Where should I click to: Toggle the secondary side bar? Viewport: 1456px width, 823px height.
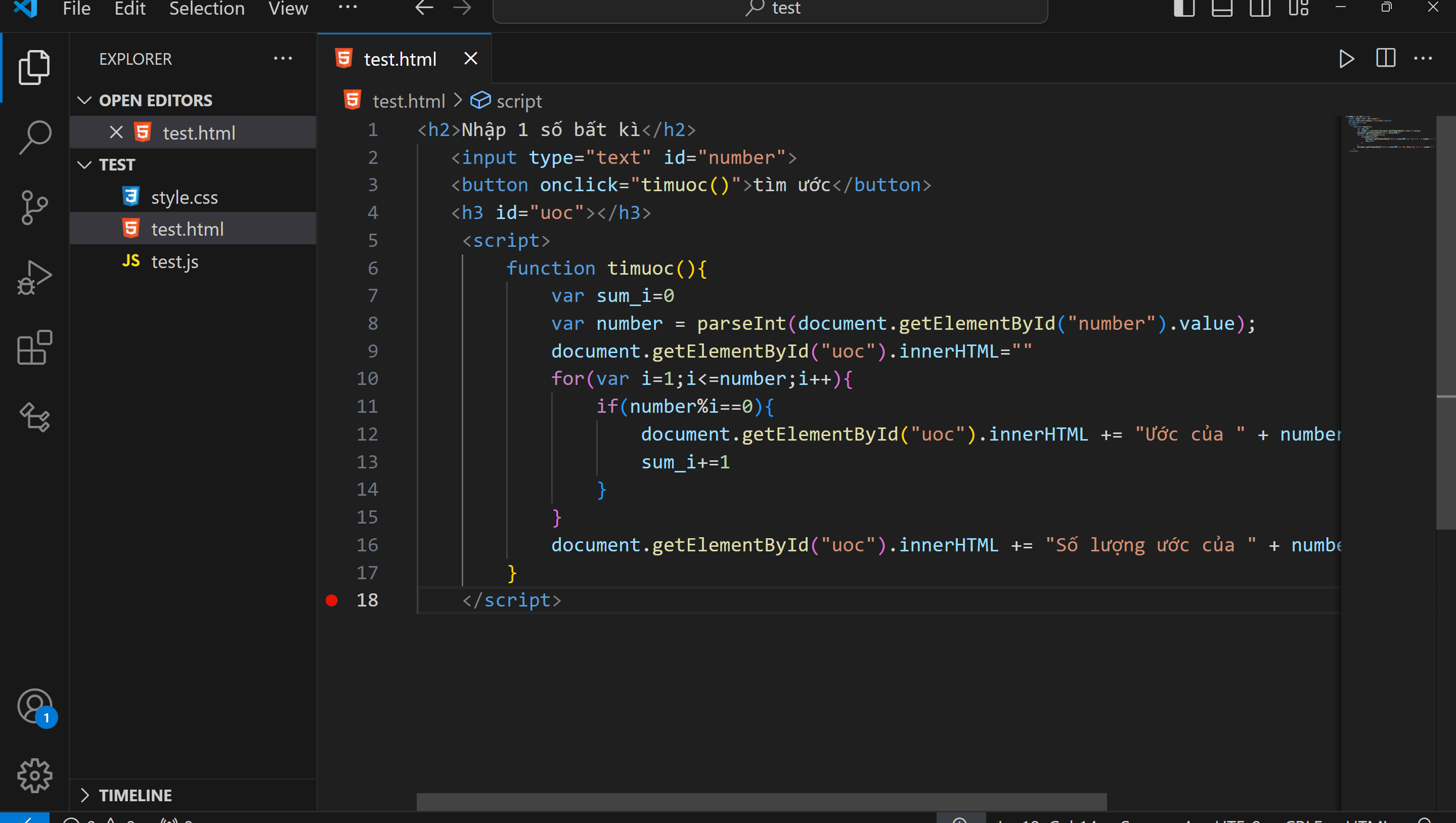pos(1260,8)
